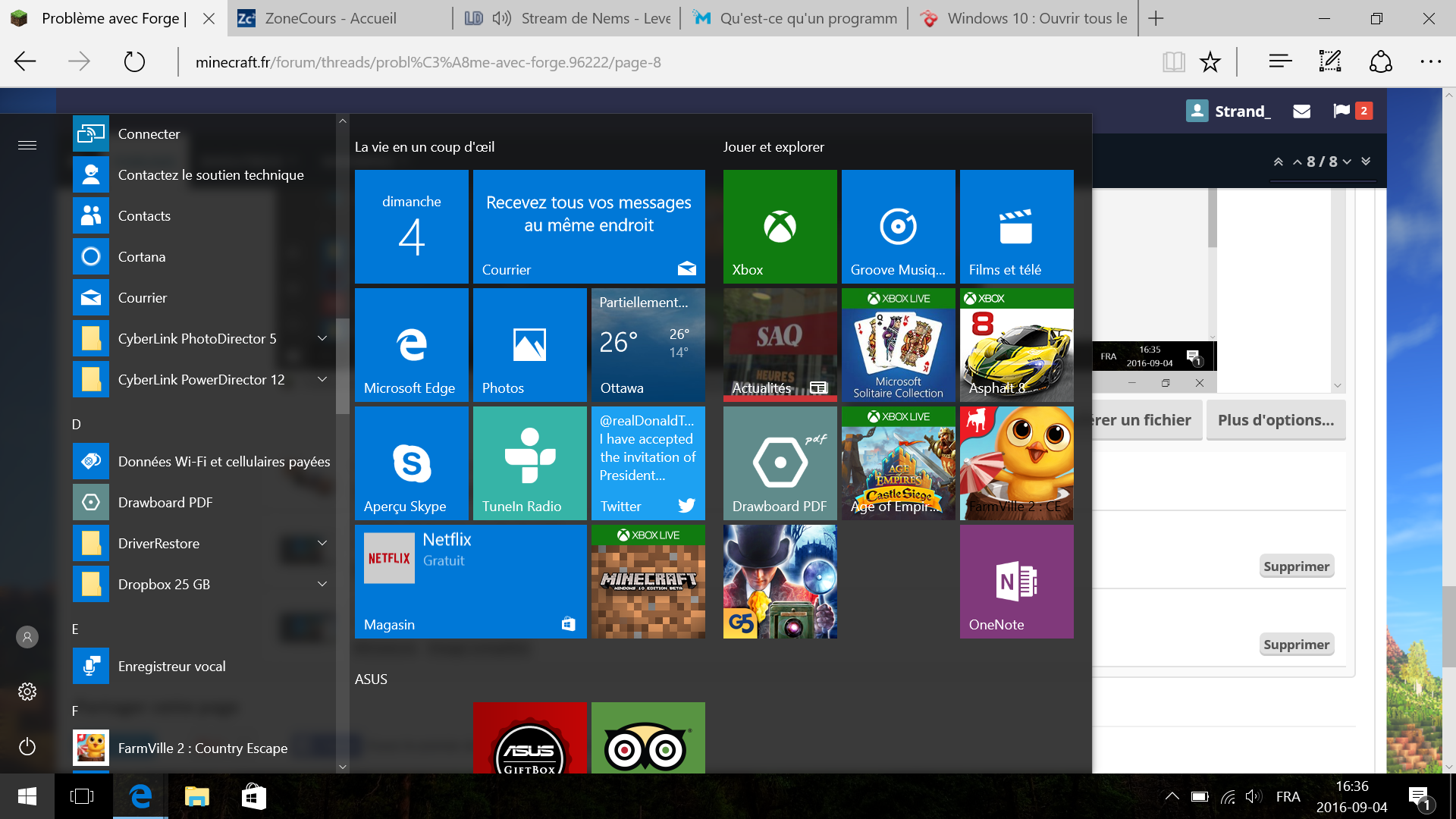Image resolution: width=1456 pixels, height=819 pixels.
Task: Open the Drawboard PDF tile
Action: pyautogui.click(x=780, y=463)
